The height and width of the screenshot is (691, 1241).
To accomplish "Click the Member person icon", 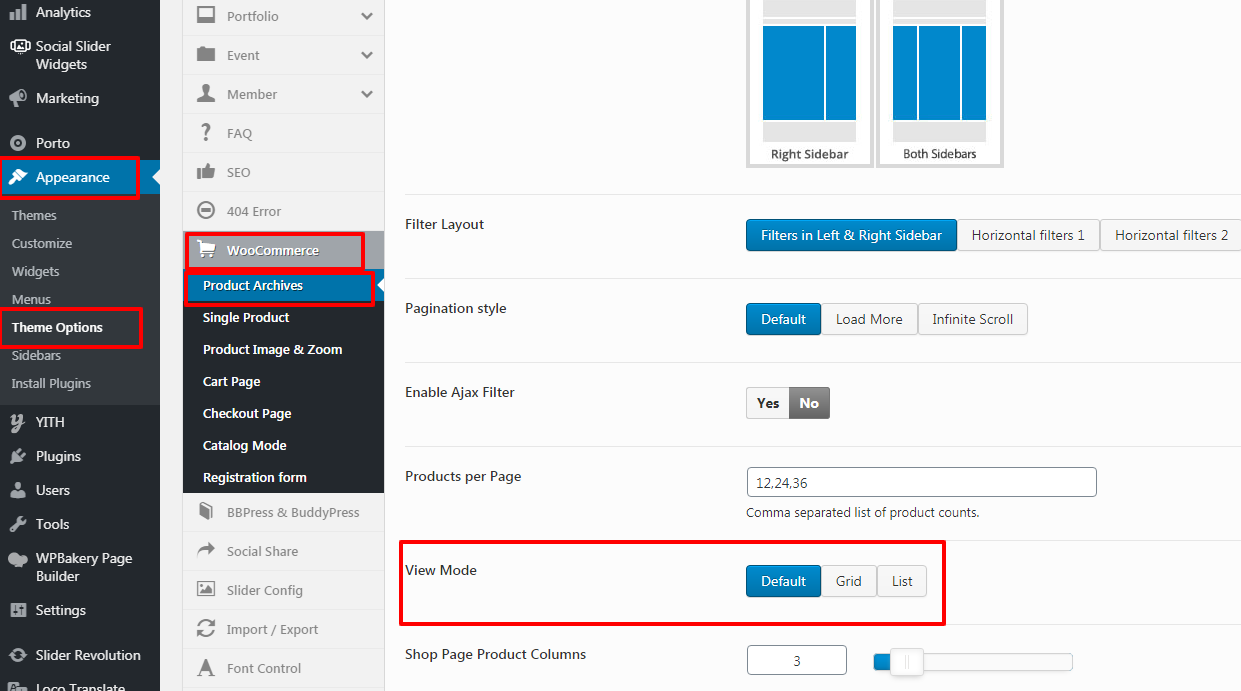I will (206, 94).
